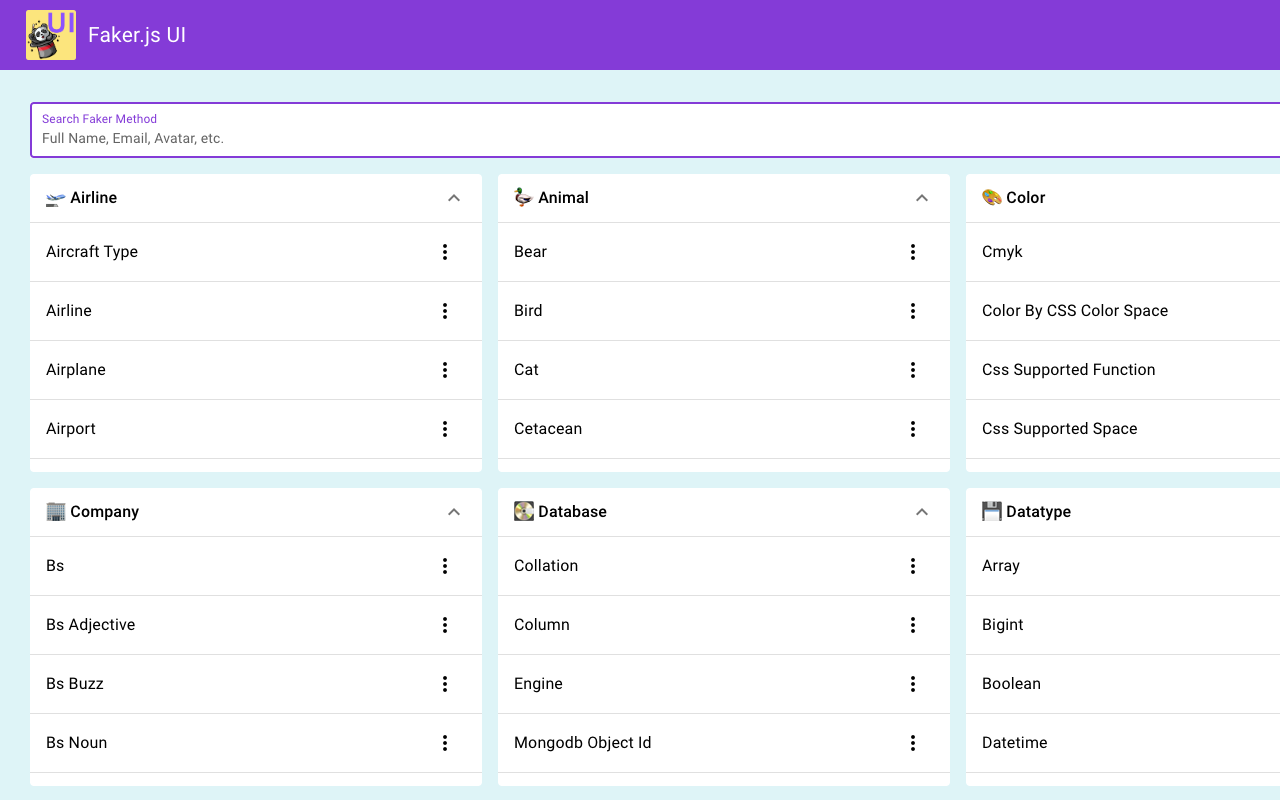Screen dimensions: 1280x800
Task: Collapse the Company section with its chevron
Action: click(x=454, y=511)
